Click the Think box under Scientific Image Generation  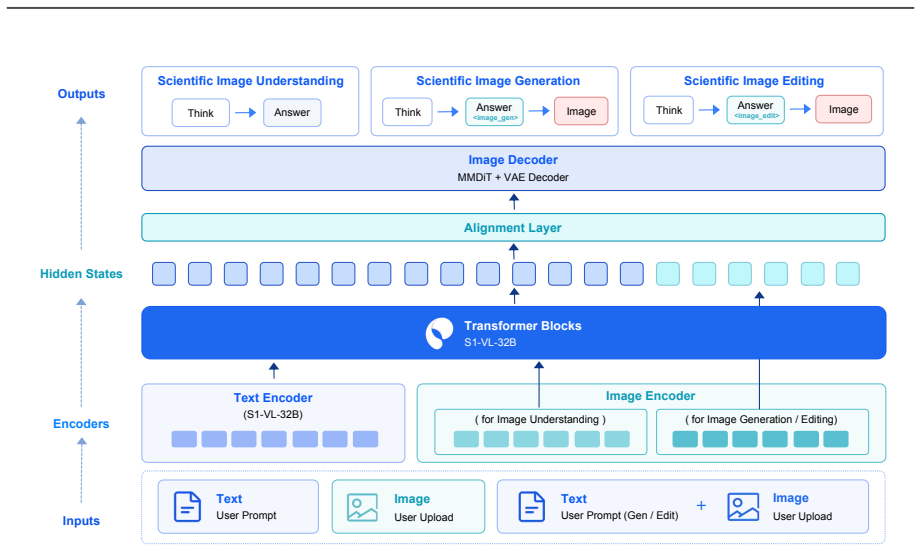coord(407,112)
